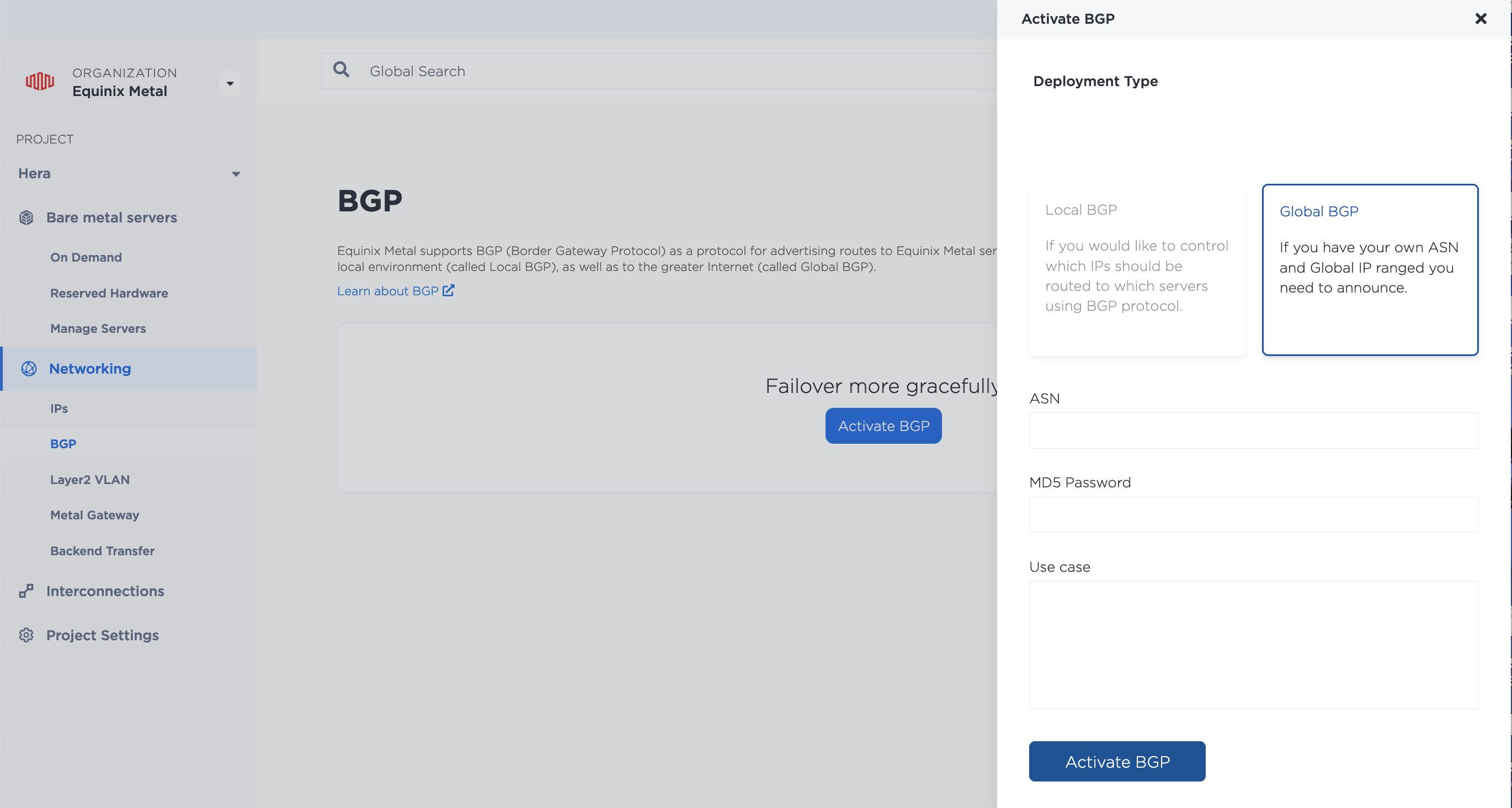Submit with the panel's Activate BGP button
This screenshot has height=808, width=1512.
click(x=1117, y=761)
